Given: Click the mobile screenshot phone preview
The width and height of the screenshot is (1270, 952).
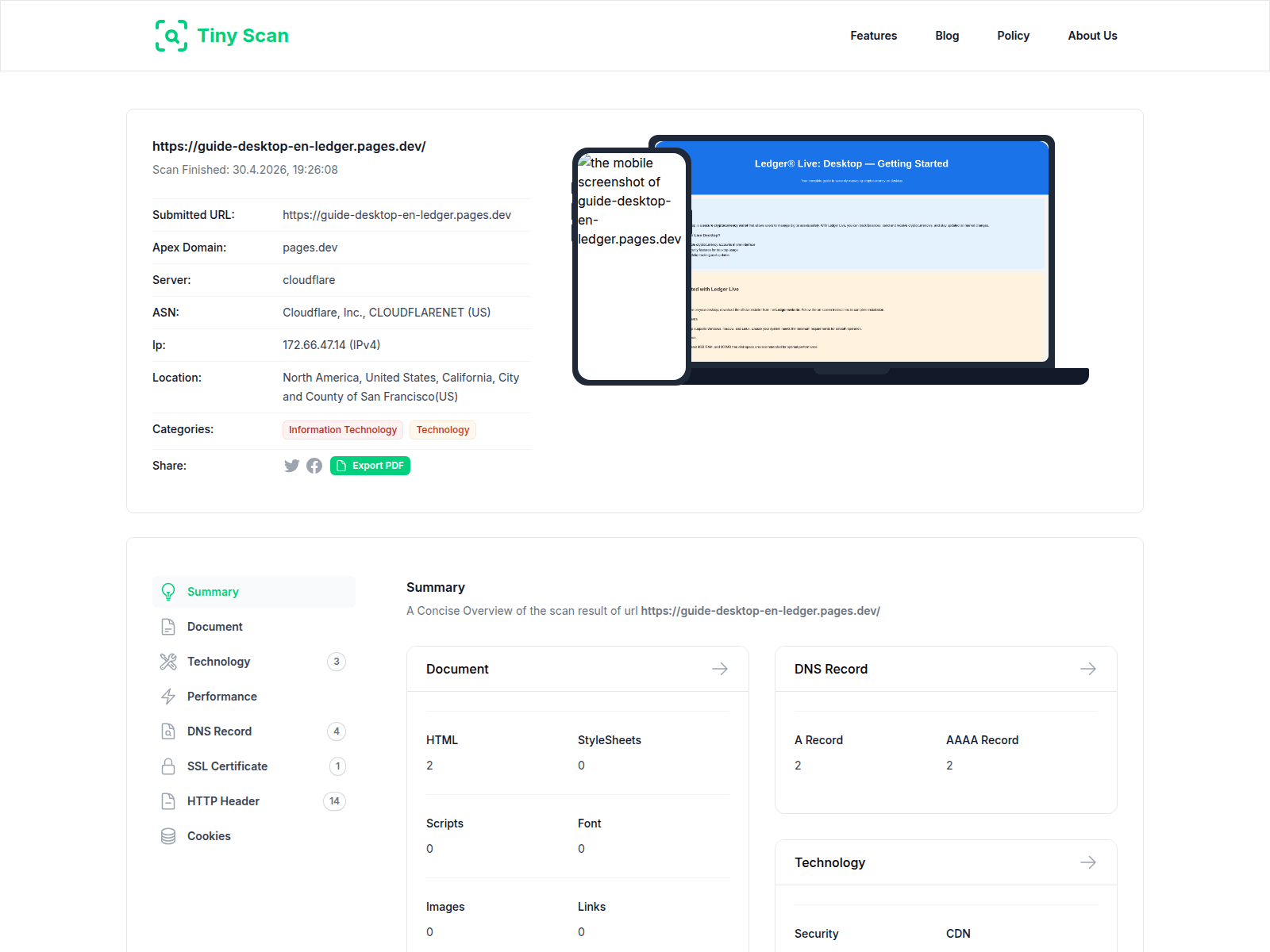Looking at the screenshot, I should [x=632, y=267].
